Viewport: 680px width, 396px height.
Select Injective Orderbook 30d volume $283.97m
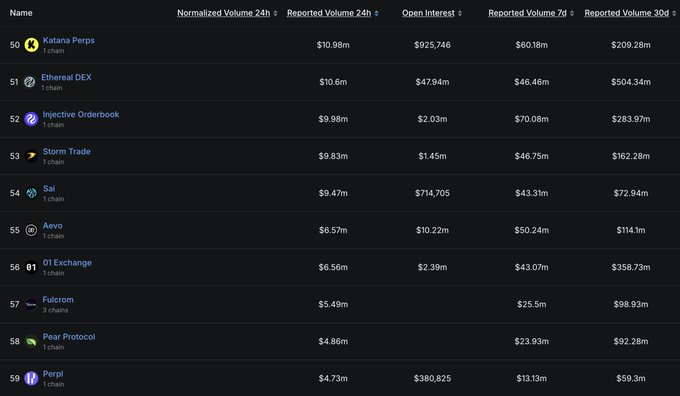coord(631,119)
